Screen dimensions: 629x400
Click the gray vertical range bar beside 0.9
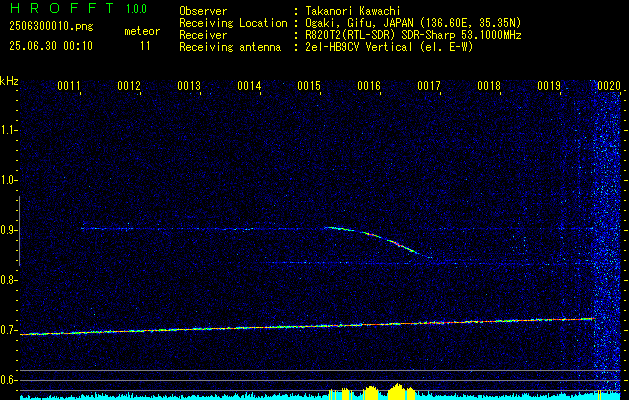click(19, 231)
